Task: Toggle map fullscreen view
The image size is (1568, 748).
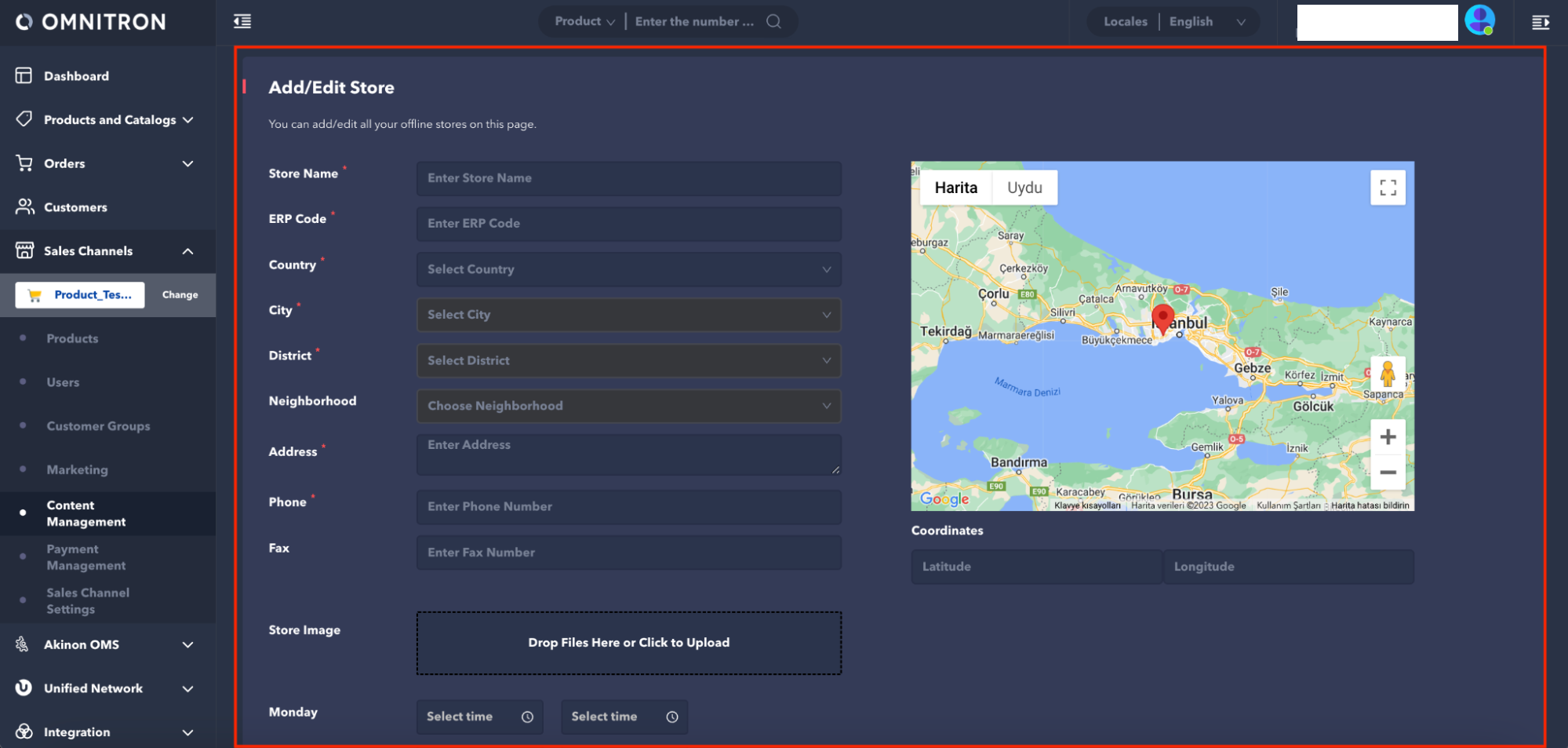Action: [1388, 188]
